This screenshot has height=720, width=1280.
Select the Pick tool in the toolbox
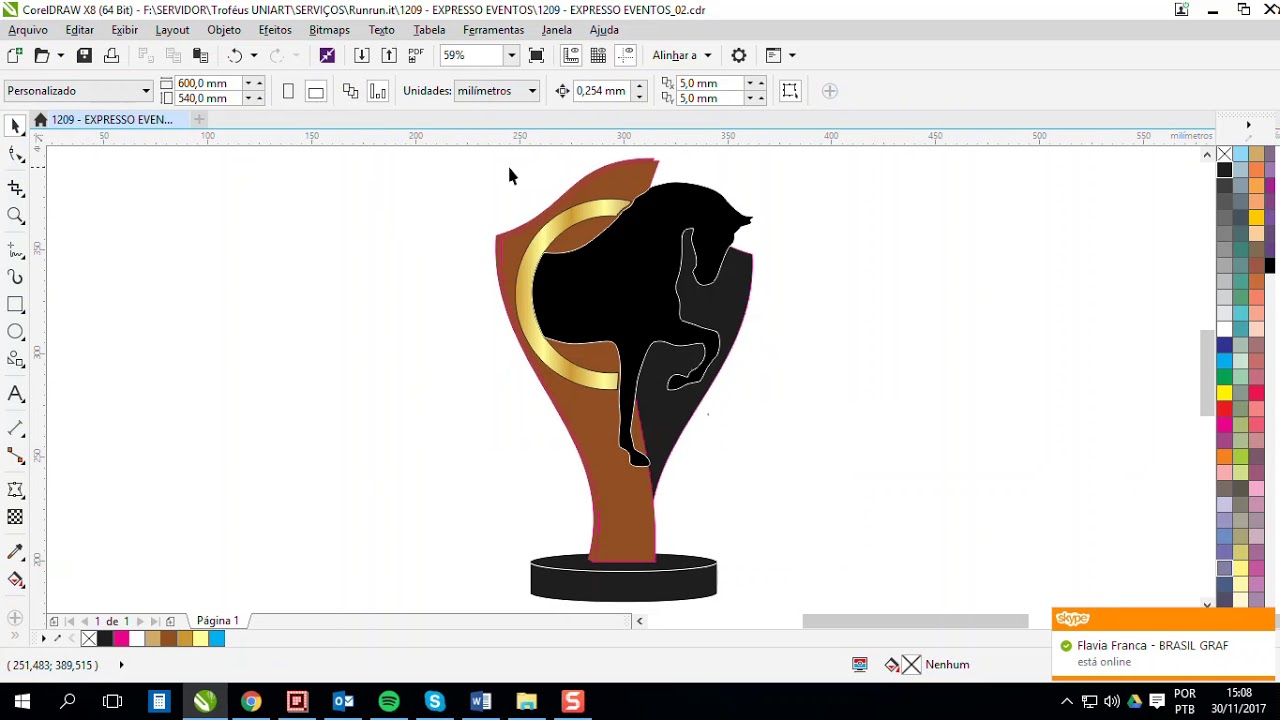coord(15,126)
